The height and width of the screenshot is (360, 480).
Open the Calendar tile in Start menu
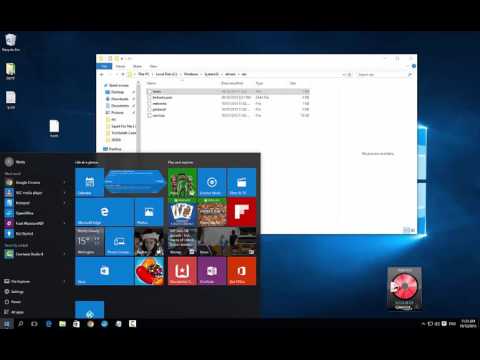pos(89,182)
